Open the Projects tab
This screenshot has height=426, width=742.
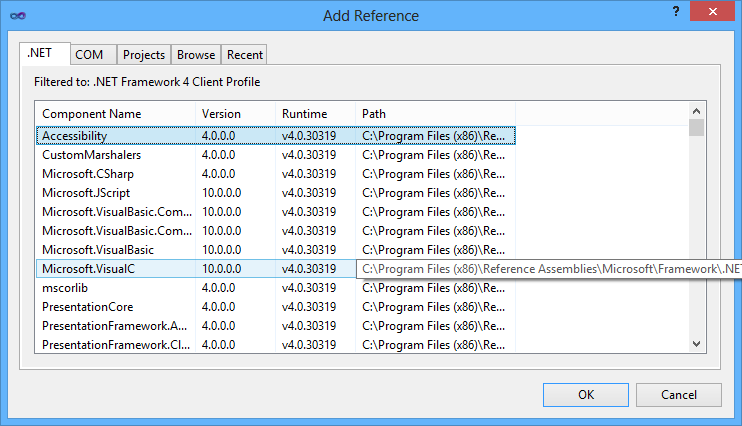point(144,55)
